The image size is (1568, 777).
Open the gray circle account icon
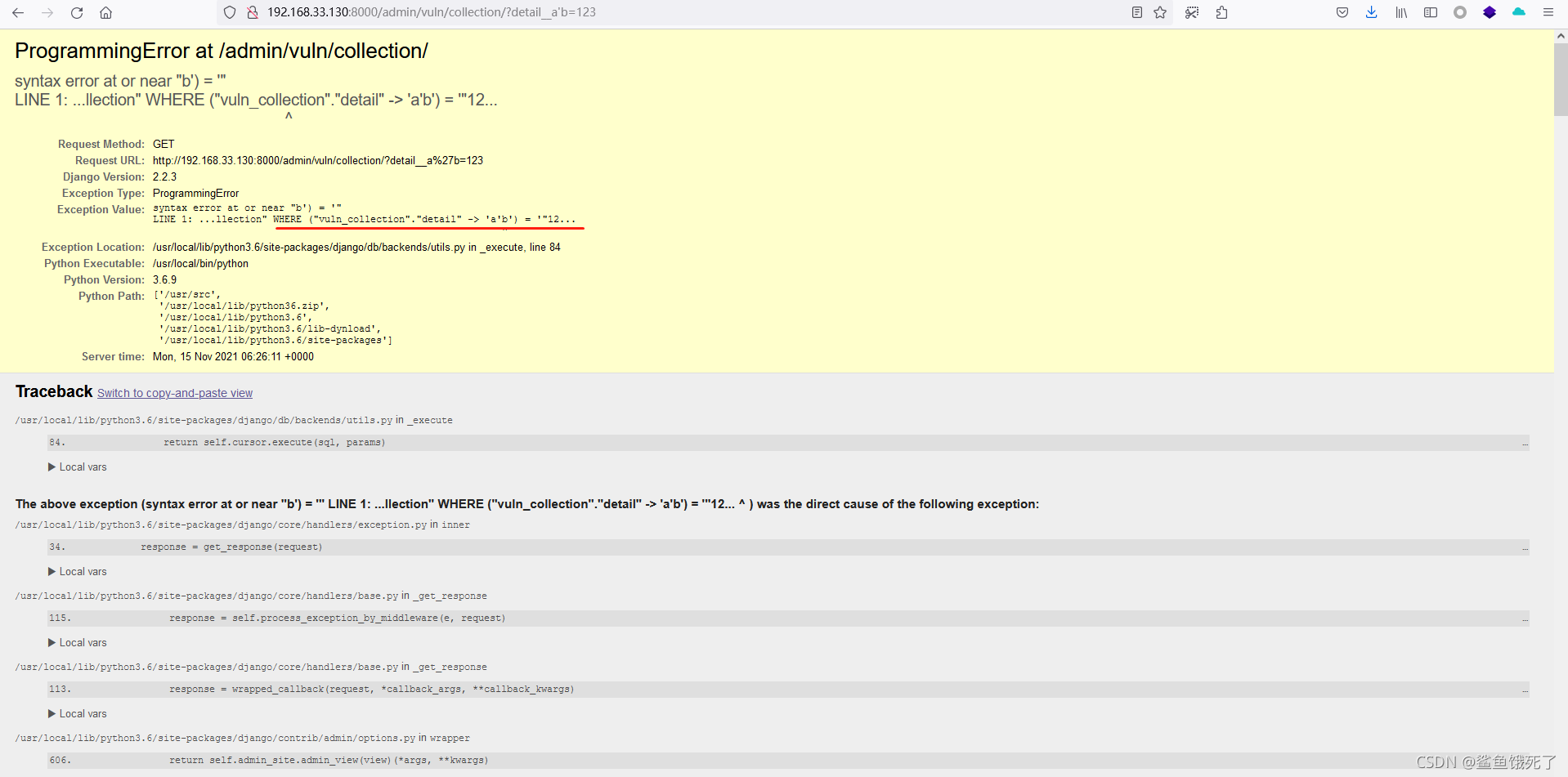[x=1460, y=12]
